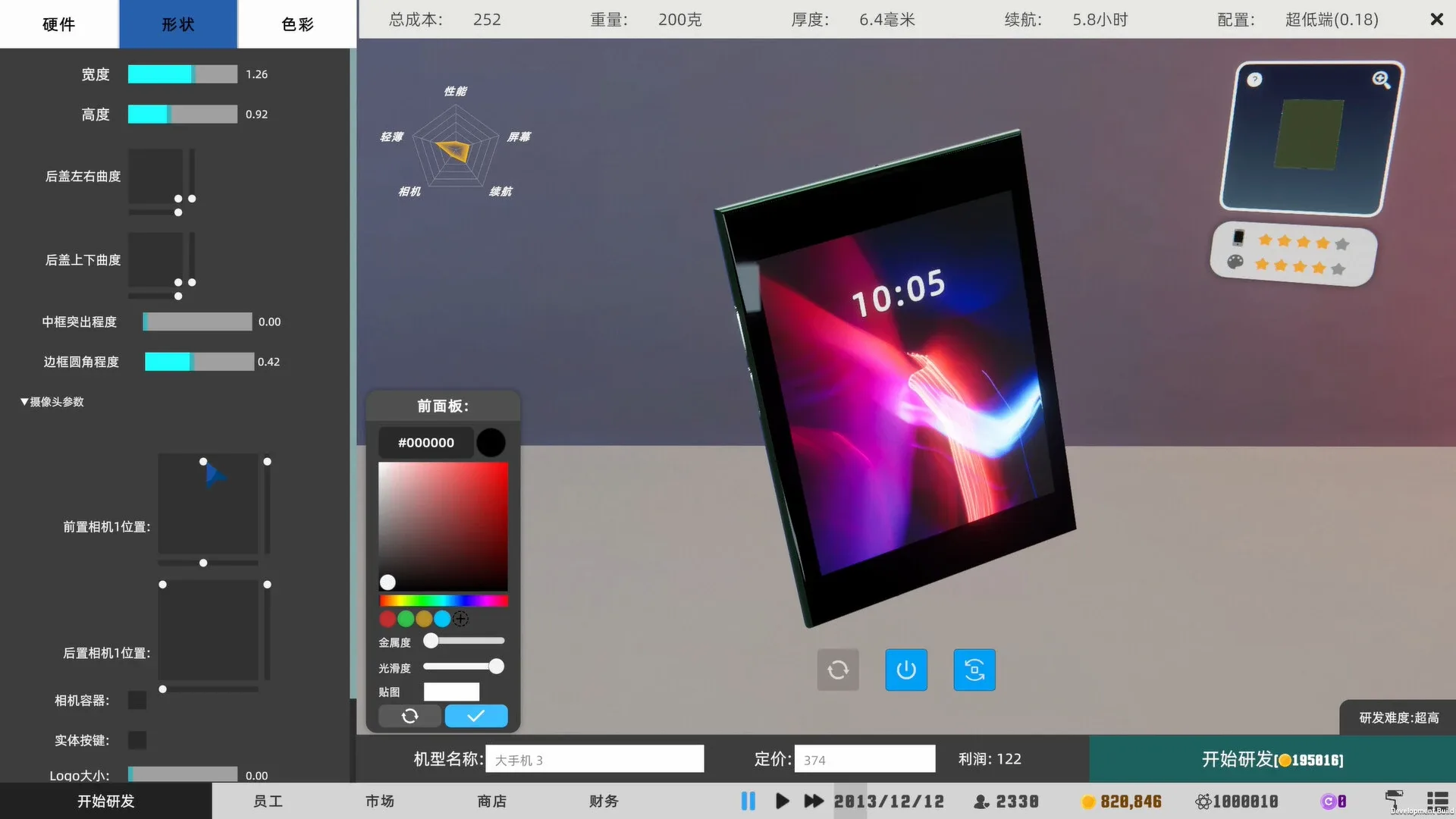The width and height of the screenshot is (1456, 819).
Task: Toggle the 相机容器 checkbox
Action: point(137,700)
